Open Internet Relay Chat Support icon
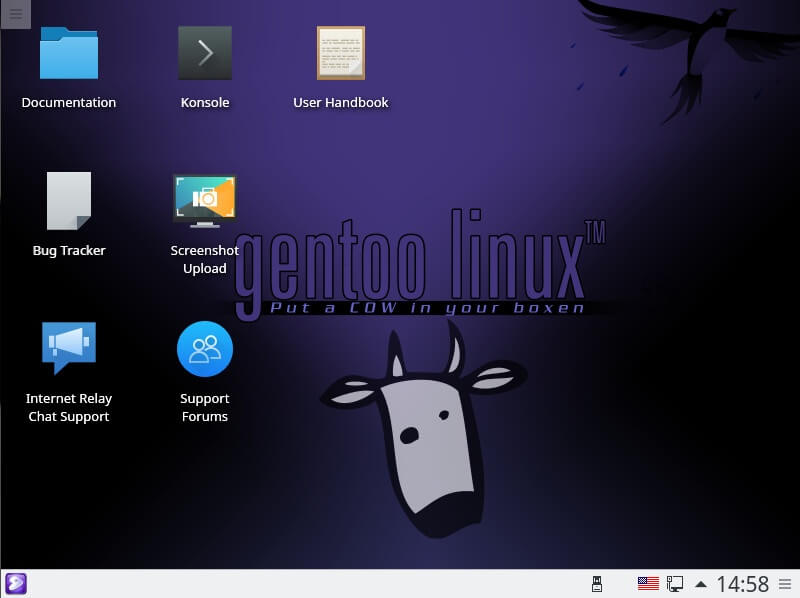The width and height of the screenshot is (800, 598). tap(69, 348)
